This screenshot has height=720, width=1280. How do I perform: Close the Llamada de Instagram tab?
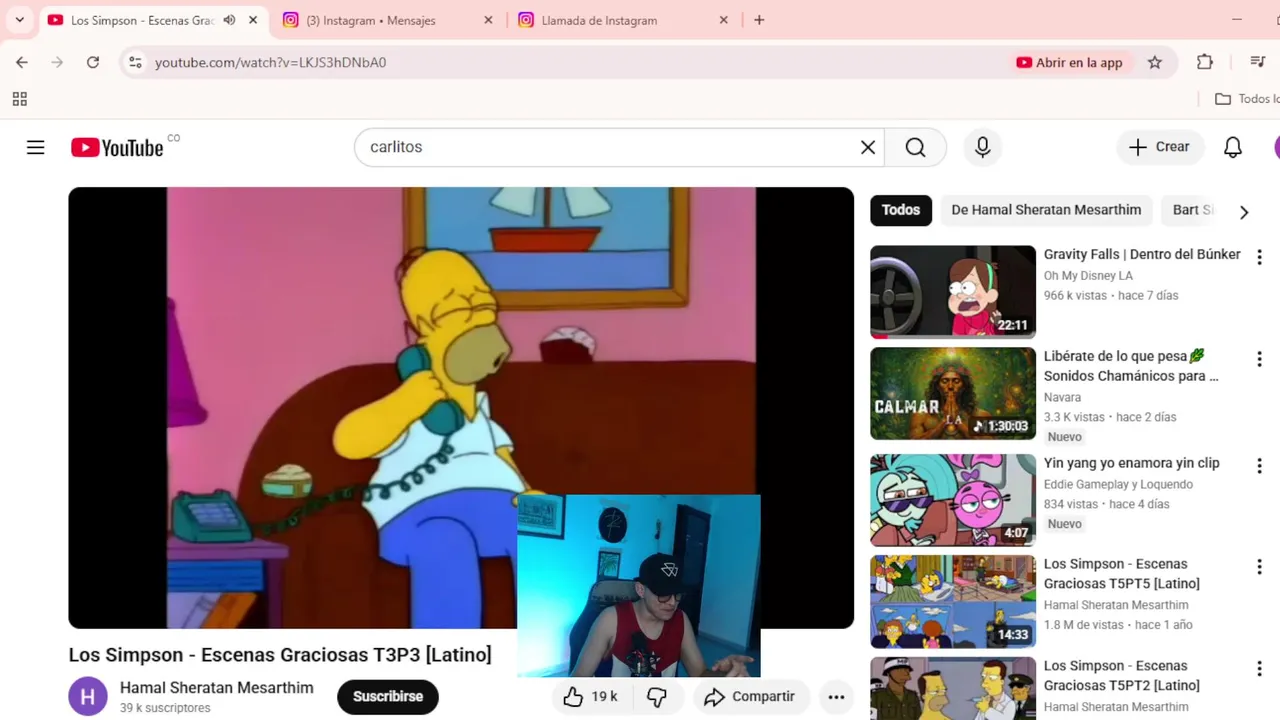(724, 20)
